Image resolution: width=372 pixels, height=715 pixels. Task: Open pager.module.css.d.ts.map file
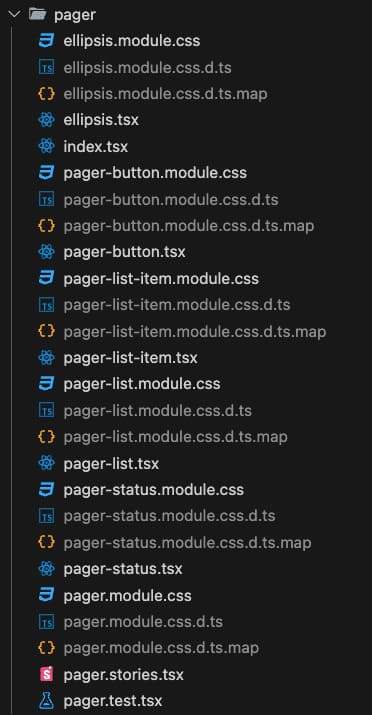click(161, 648)
